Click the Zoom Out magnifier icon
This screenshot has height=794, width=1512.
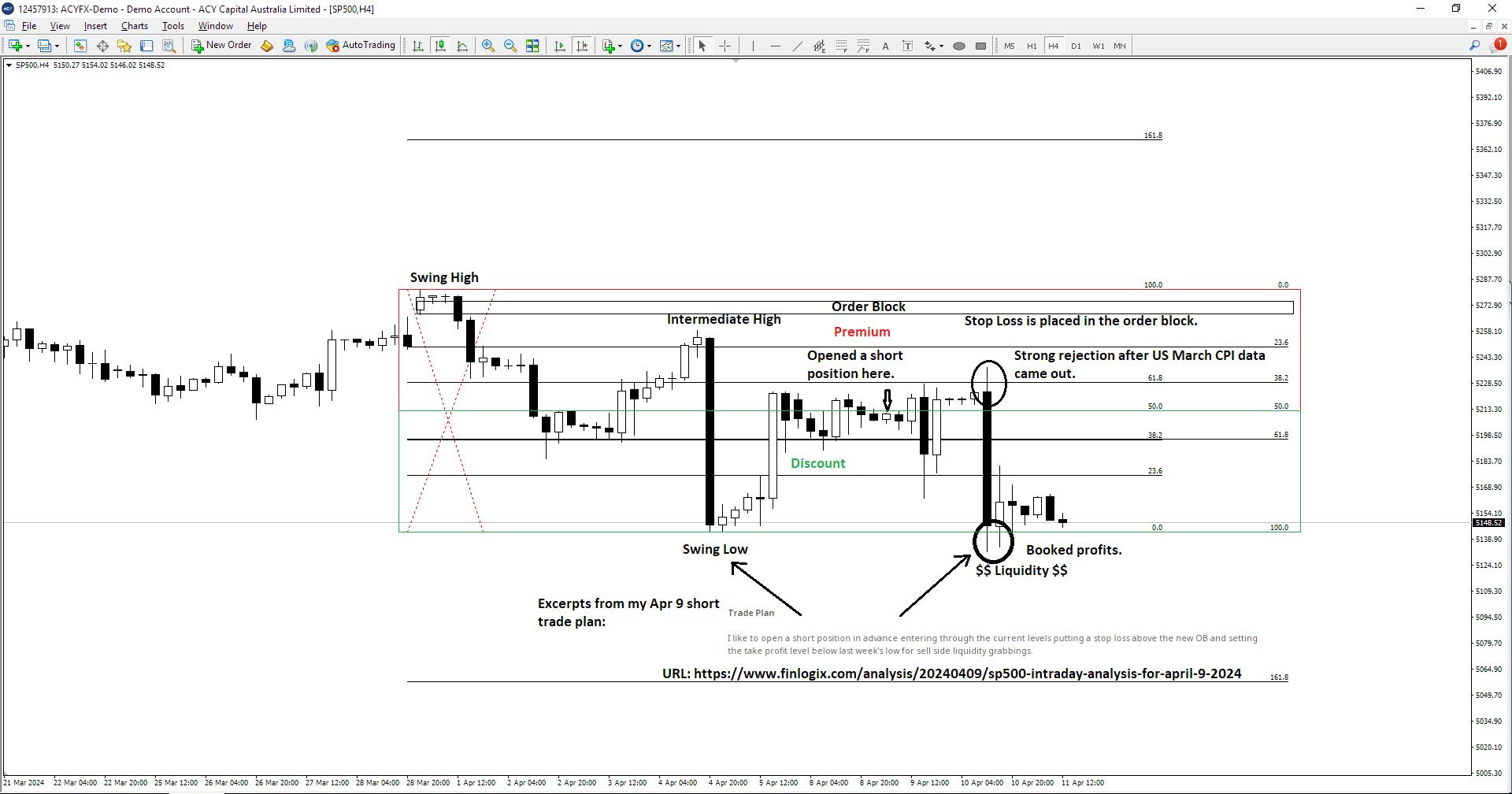tap(510, 46)
